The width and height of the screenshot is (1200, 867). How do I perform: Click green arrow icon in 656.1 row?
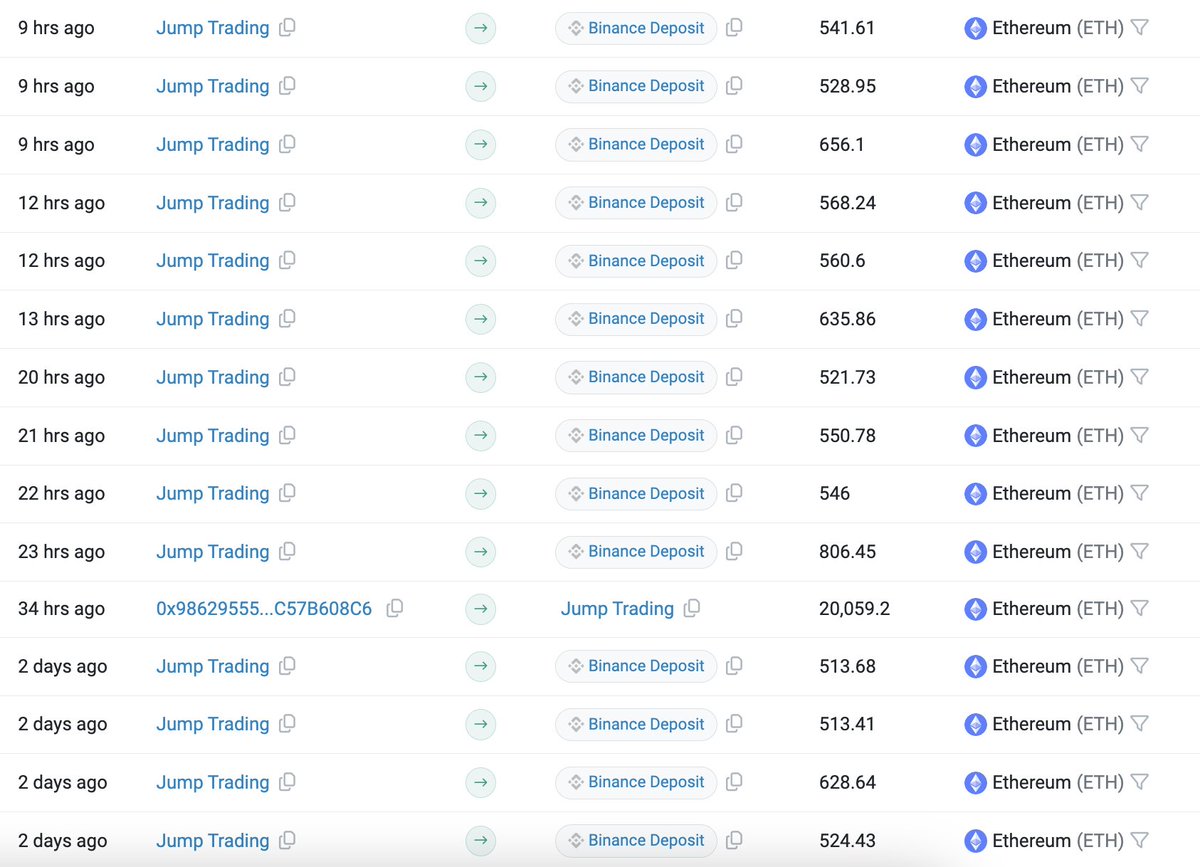click(481, 144)
